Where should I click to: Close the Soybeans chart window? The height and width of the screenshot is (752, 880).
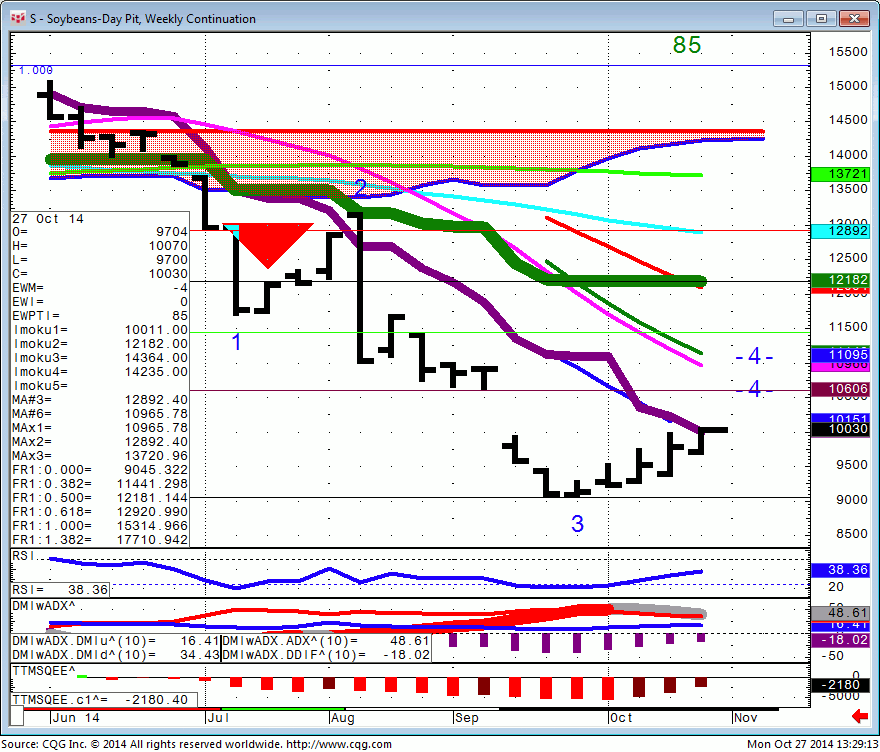854,19
